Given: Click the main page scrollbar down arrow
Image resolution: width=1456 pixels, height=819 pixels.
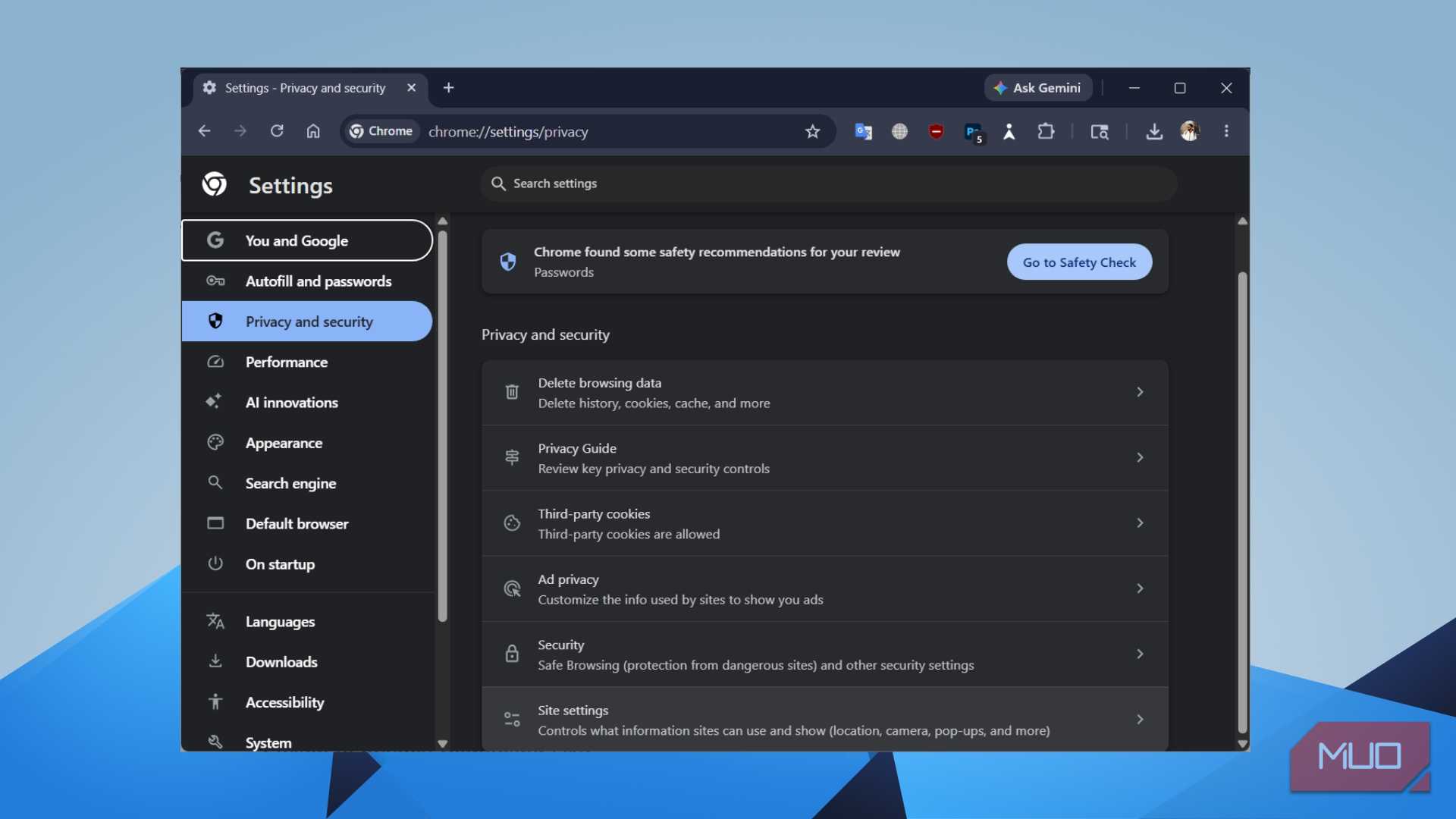Looking at the screenshot, I should (x=1242, y=744).
